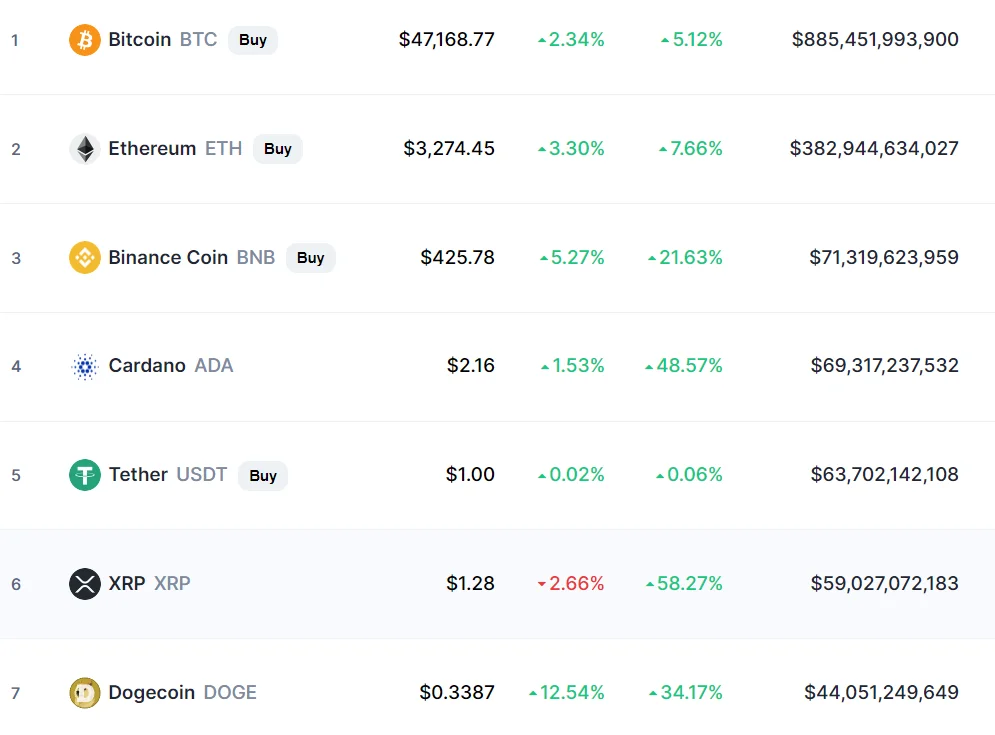Click the Dogecoin Shiba logo icon

[84, 692]
